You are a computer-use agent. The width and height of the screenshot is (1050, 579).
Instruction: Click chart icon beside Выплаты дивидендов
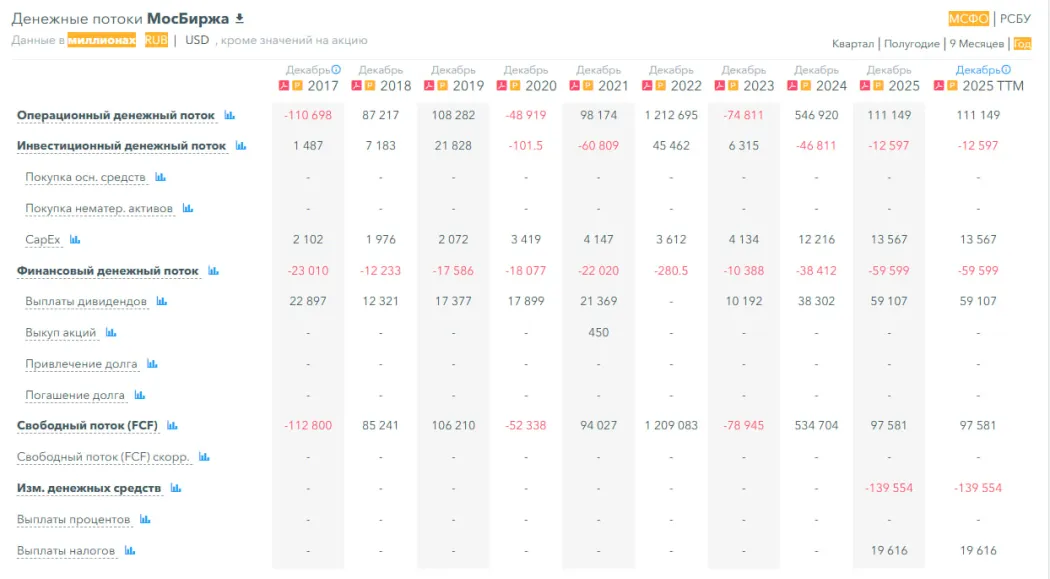[x=162, y=302]
